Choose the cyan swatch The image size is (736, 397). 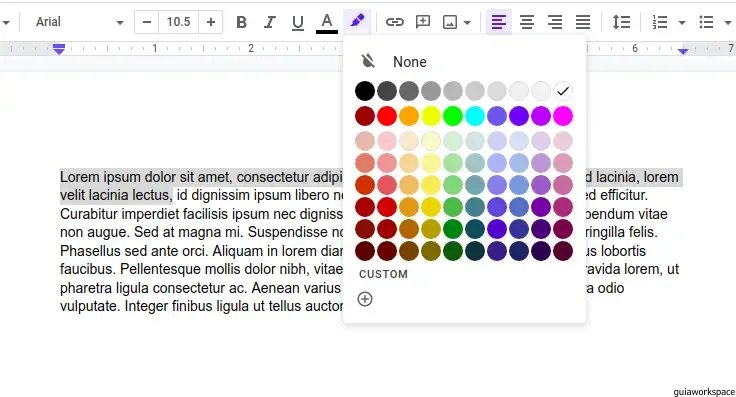[475, 116]
